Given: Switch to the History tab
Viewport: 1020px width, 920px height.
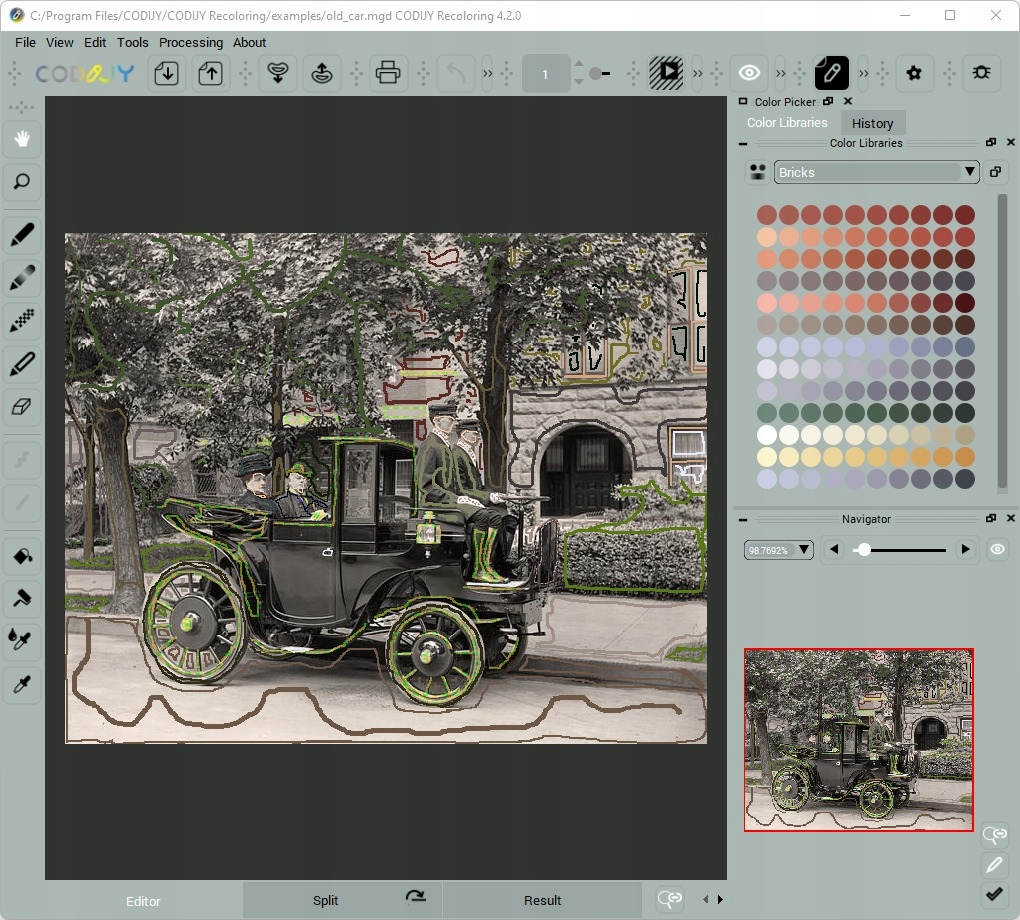Looking at the screenshot, I should tap(872, 123).
